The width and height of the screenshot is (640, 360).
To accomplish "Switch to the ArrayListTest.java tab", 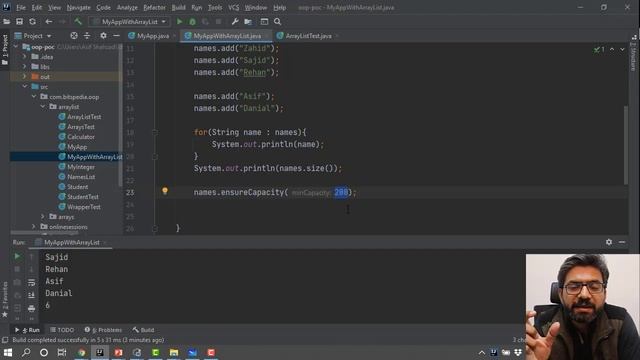I will tap(308, 36).
